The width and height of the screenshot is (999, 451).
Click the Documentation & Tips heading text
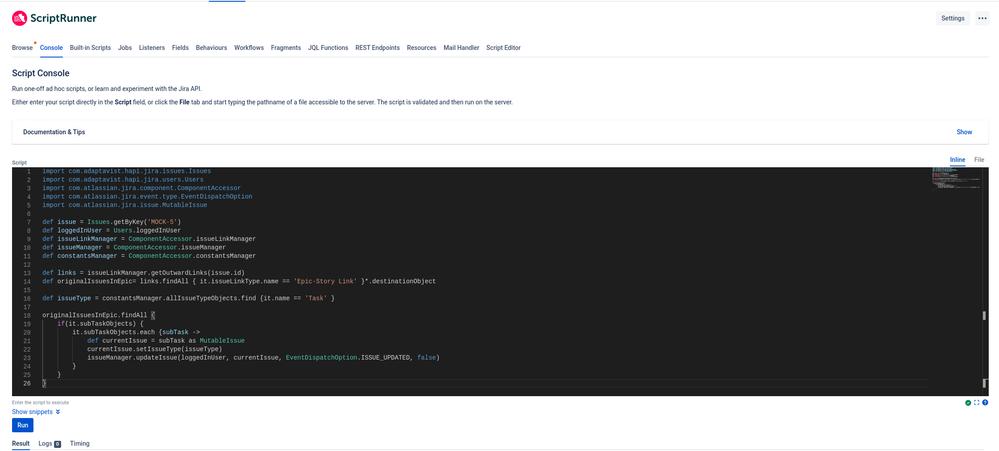(54, 132)
